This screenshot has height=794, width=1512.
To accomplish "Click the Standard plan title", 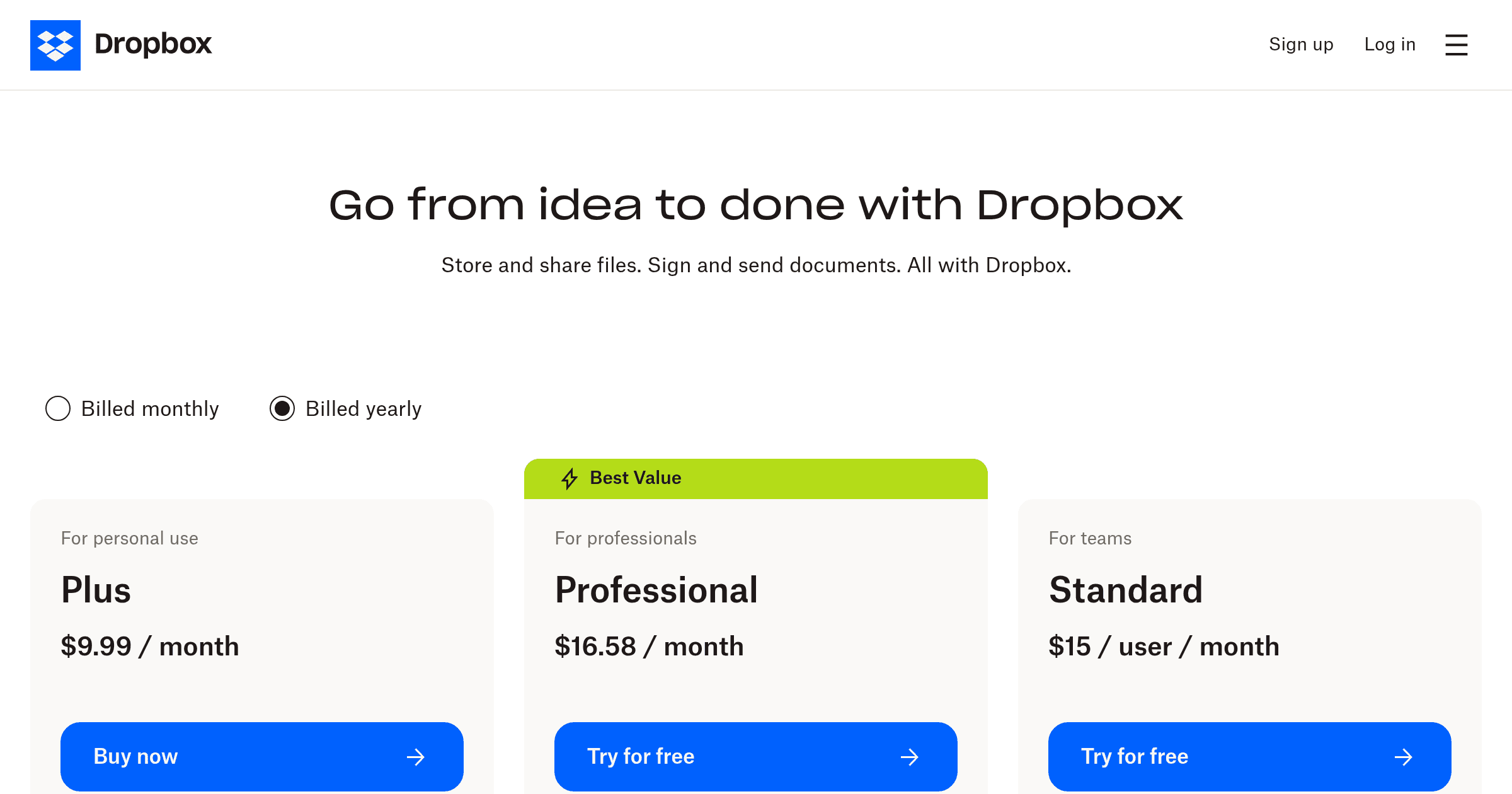I will tap(1126, 590).
